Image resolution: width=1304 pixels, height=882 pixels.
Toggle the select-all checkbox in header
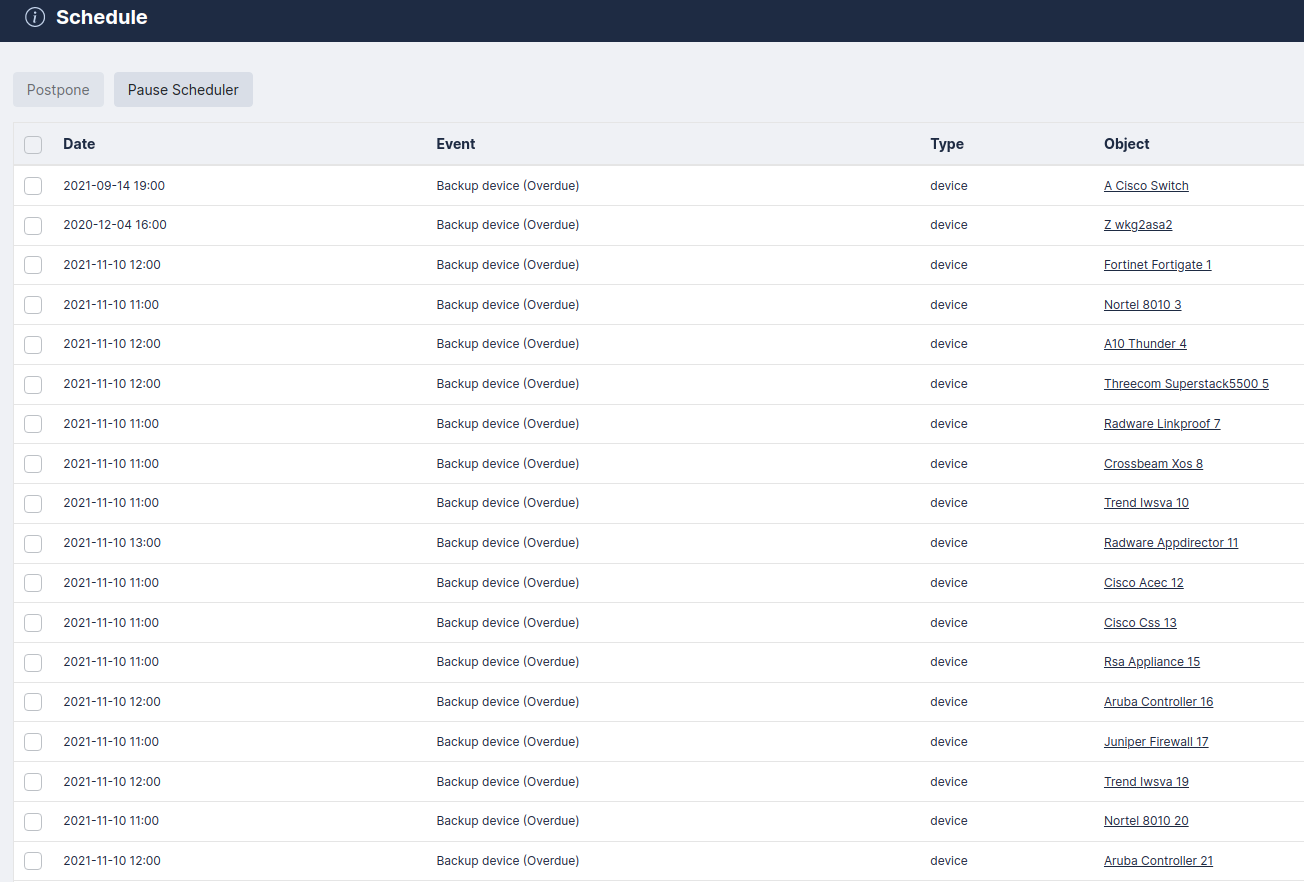point(33,145)
